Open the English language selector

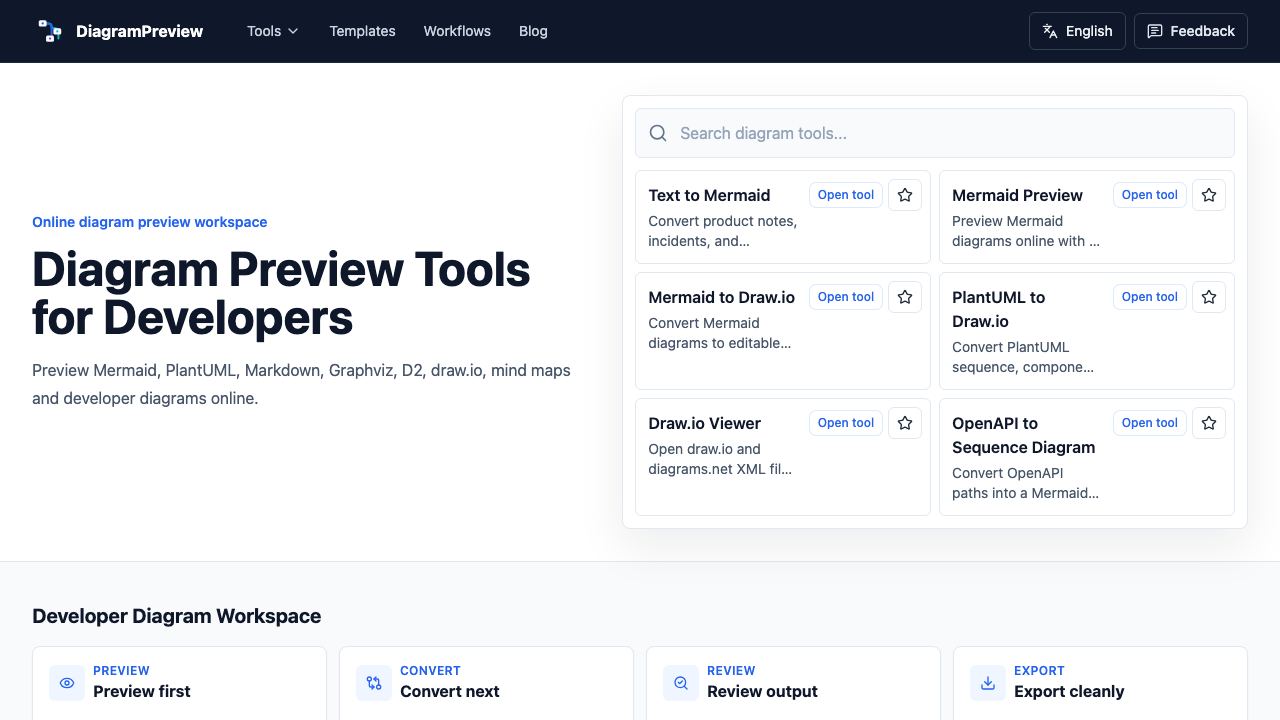pyautogui.click(x=1077, y=31)
